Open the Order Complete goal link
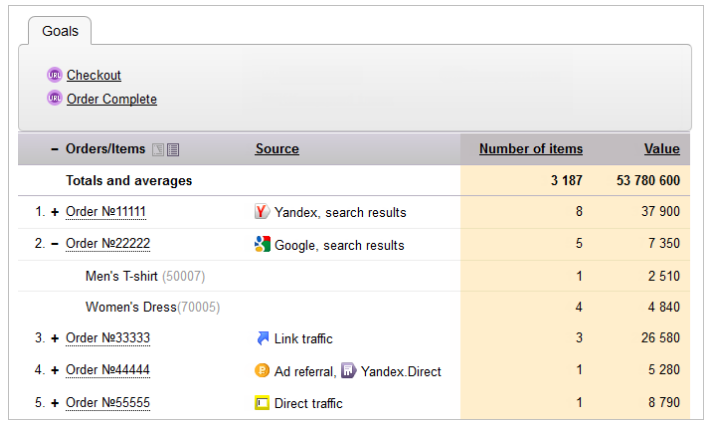 pyautogui.click(x=111, y=99)
